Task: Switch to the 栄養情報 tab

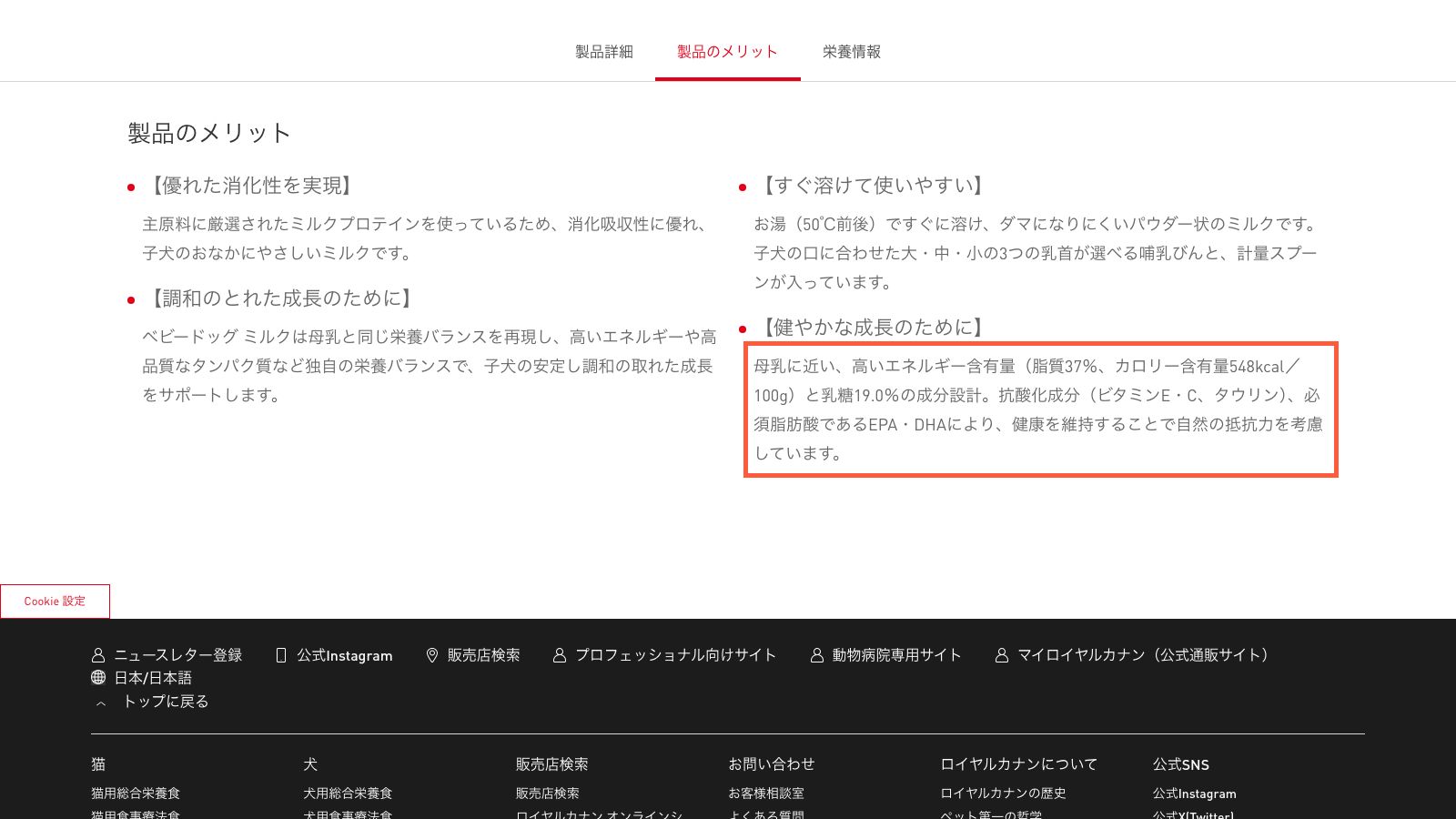Action: point(851,52)
